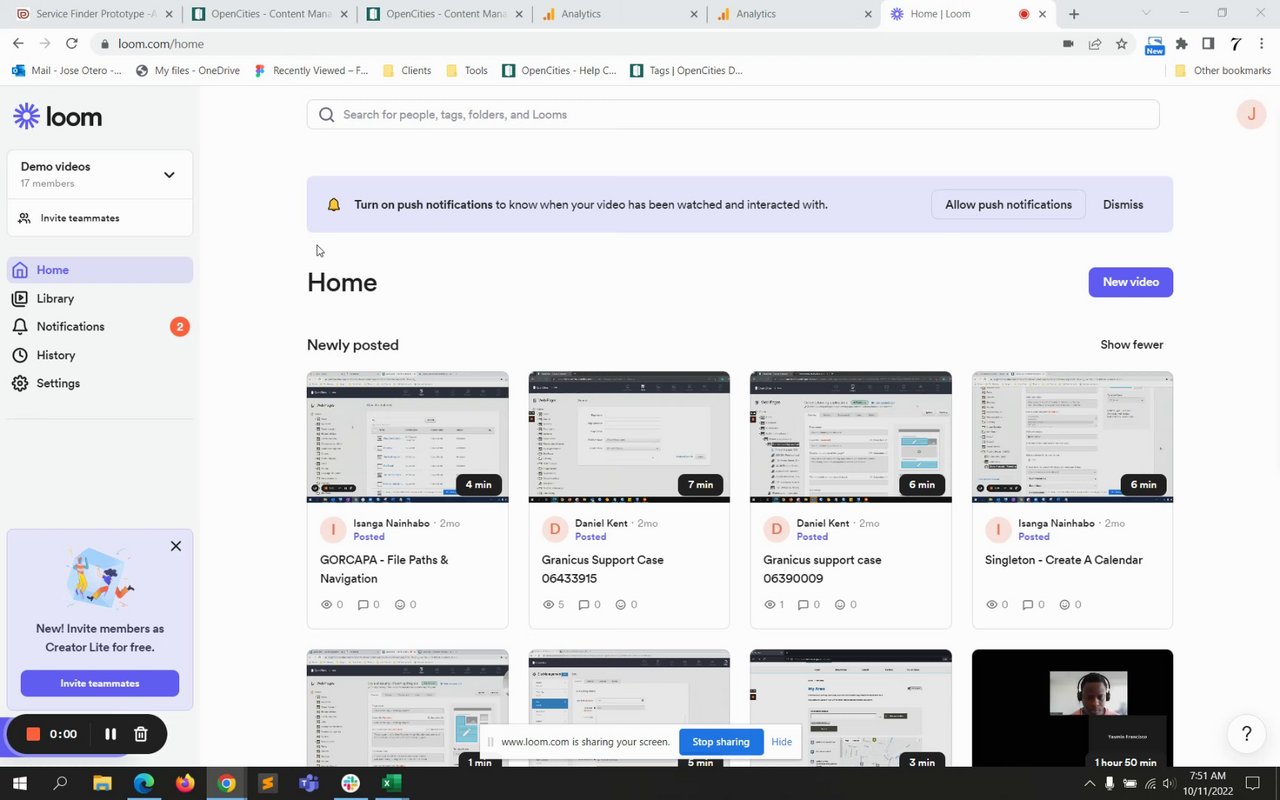Open the help question mark button
The image size is (1280, 800).
click(1246, 734)
